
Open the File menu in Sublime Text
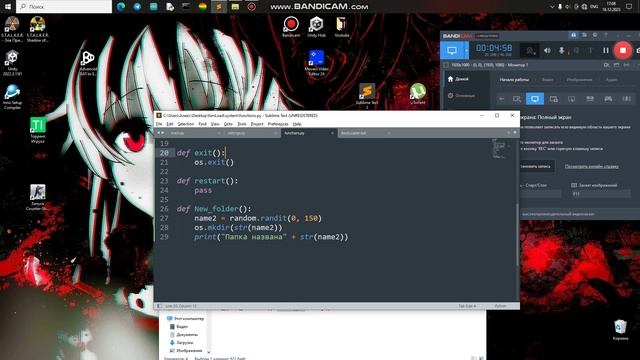pyautogui.click(x=159, y=124)
